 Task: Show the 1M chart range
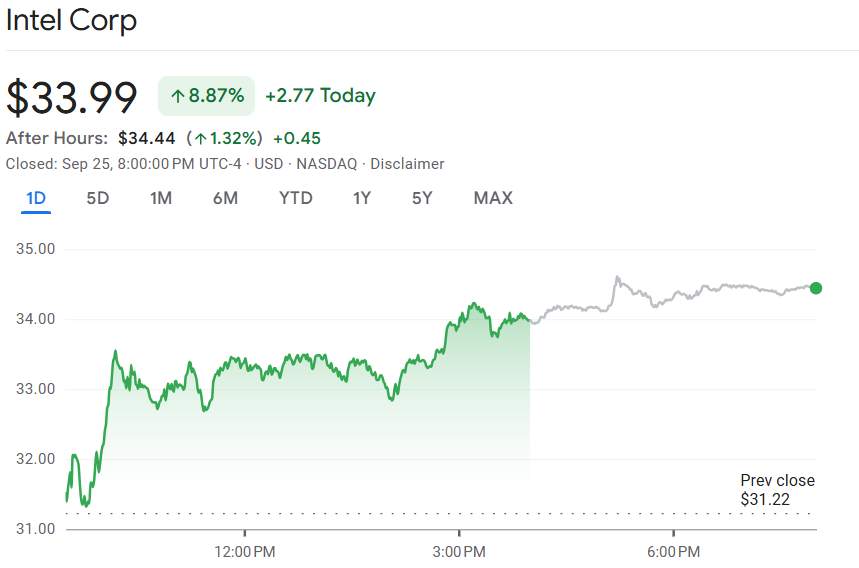coord(161,198)
